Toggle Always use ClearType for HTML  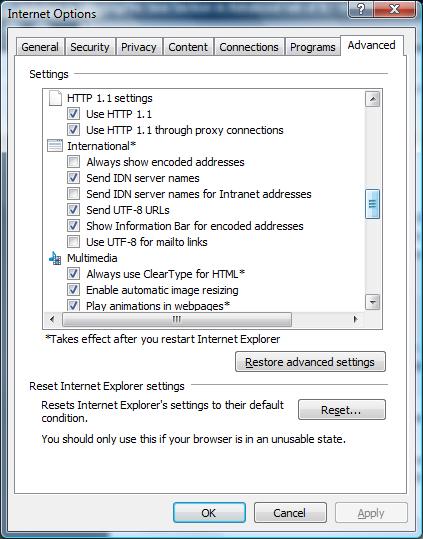(x=74, y=274)
